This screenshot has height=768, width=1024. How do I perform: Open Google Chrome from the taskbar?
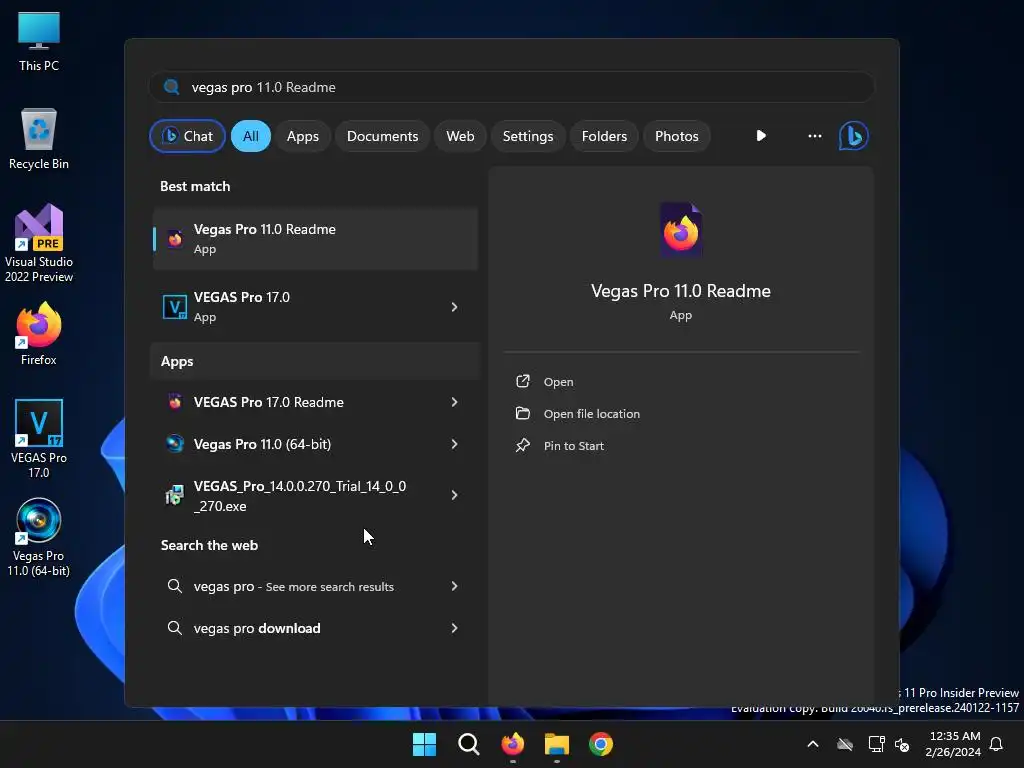[601, 744]
